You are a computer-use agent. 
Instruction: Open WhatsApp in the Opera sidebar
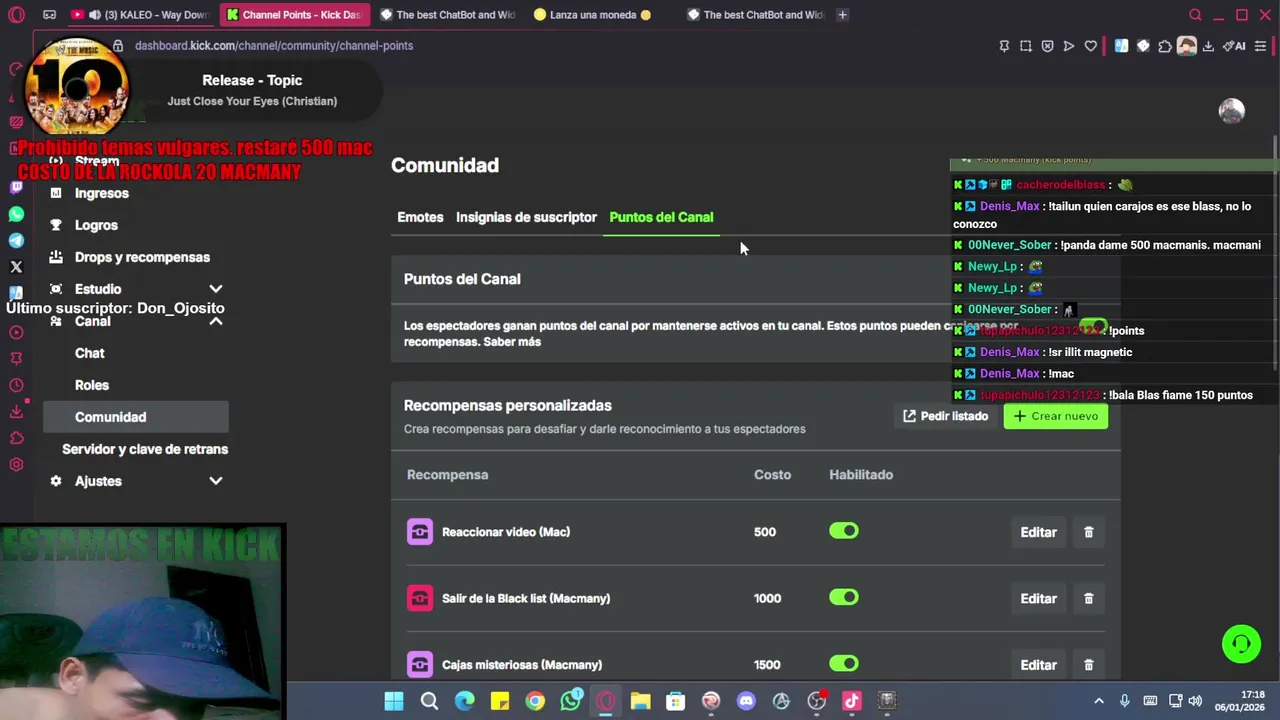point(16,214)
